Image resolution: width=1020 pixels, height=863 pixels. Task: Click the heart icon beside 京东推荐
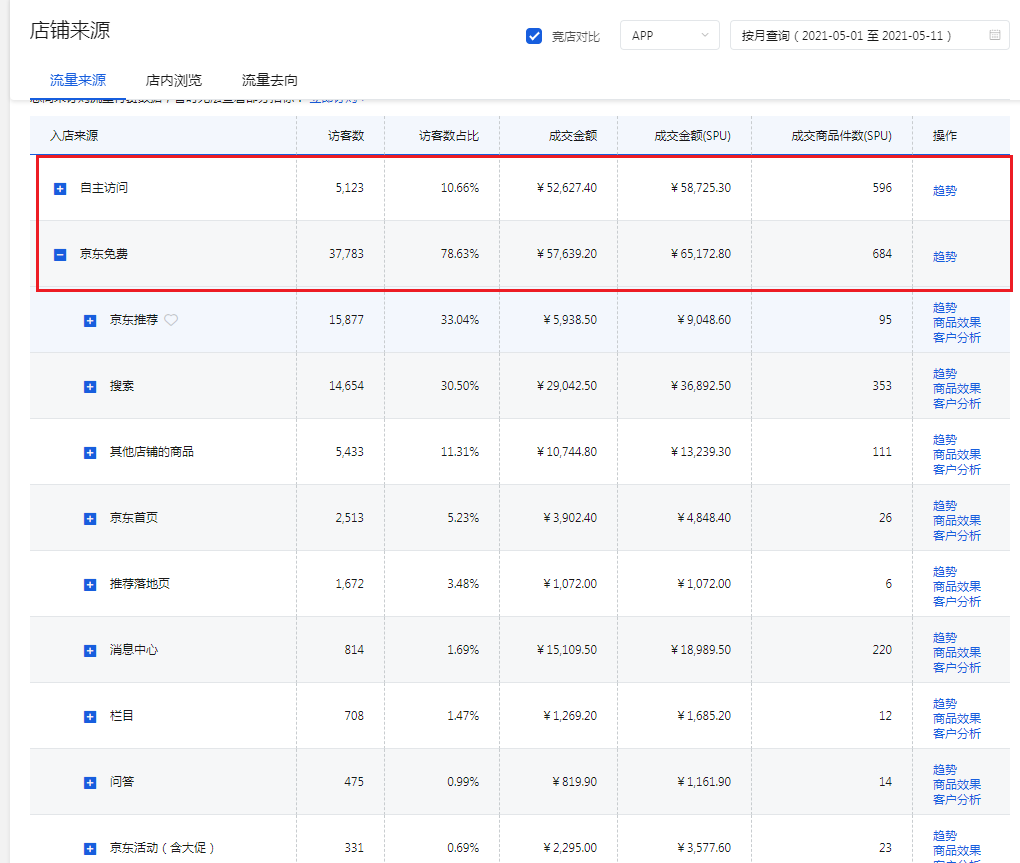171,320
